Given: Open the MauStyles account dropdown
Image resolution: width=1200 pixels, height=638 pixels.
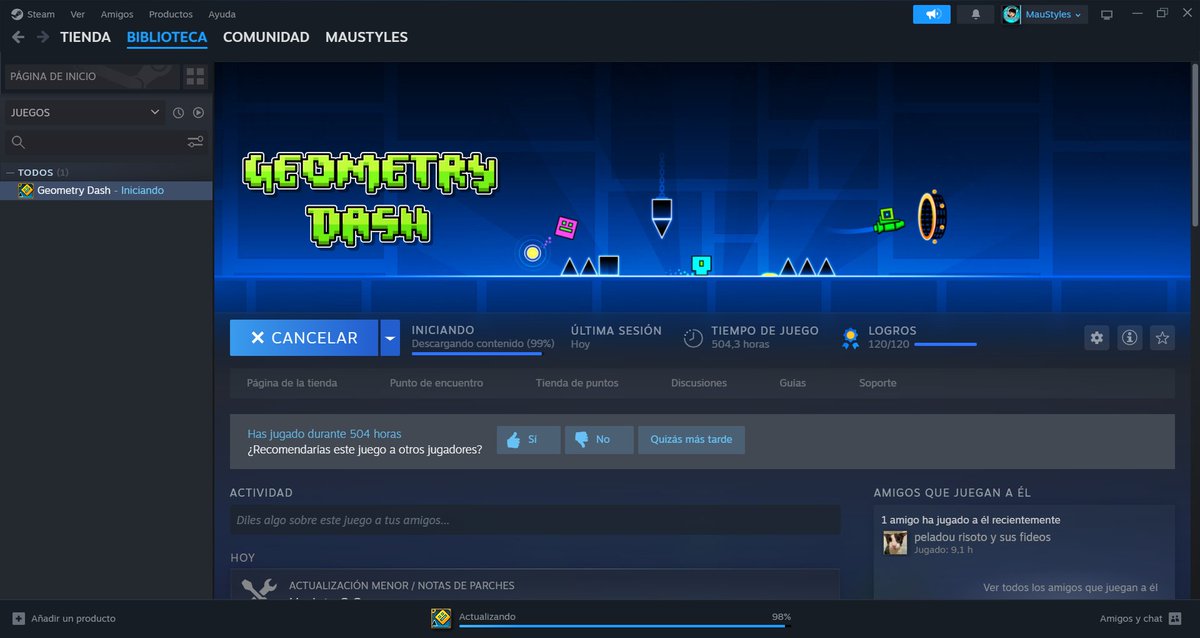Looking at the screenshot, I should pos(1043,14).
